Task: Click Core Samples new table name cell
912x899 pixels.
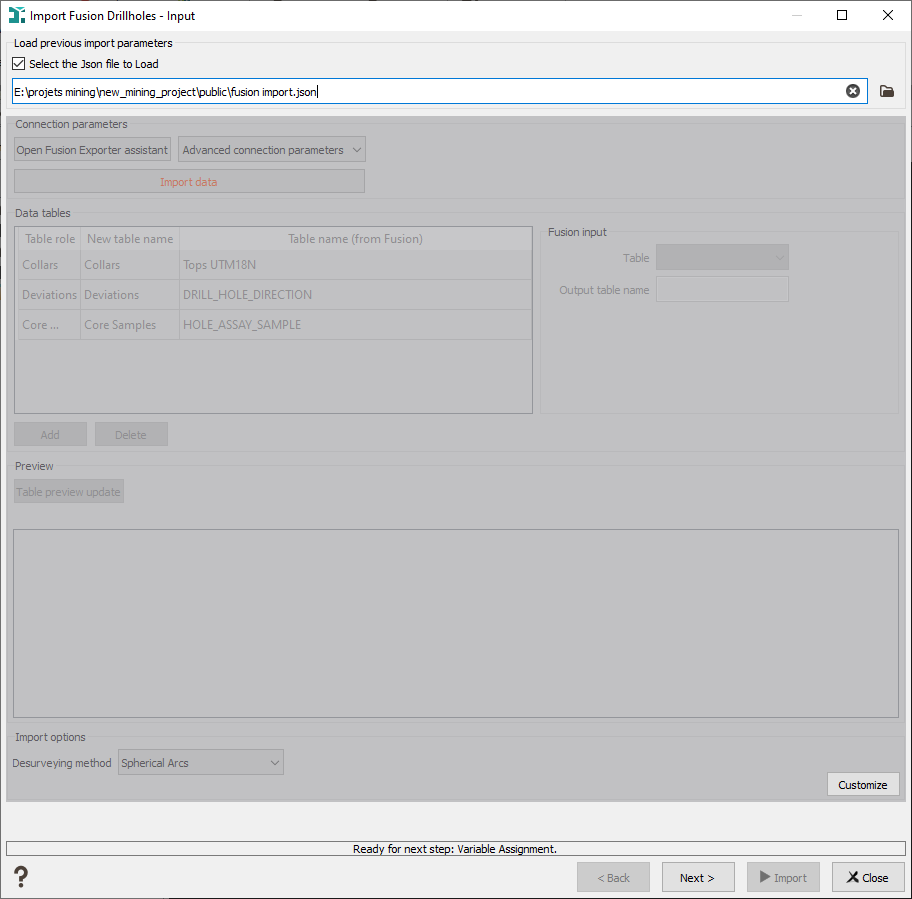Action: pos(130,324)
